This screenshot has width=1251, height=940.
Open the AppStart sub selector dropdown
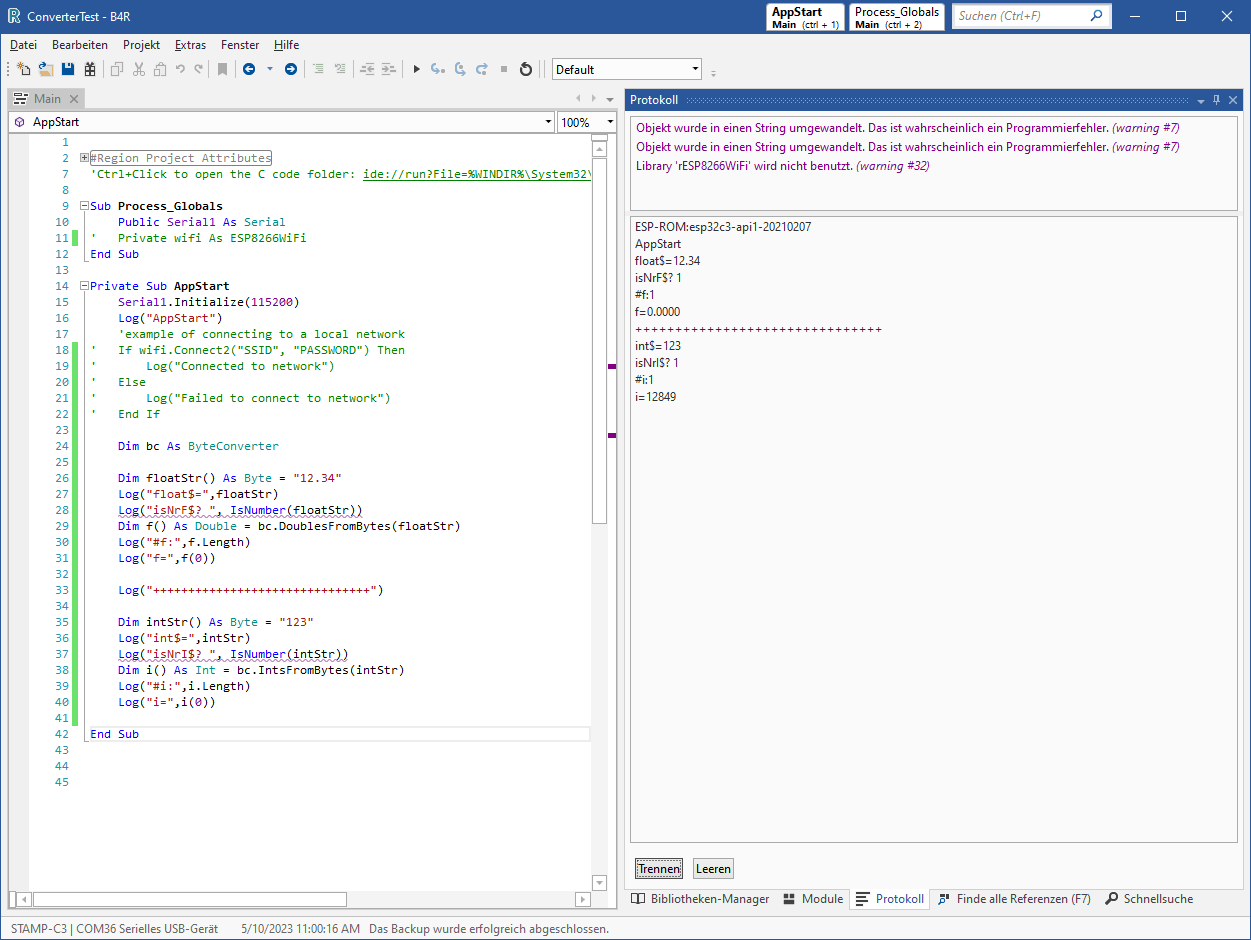[547, 122]
